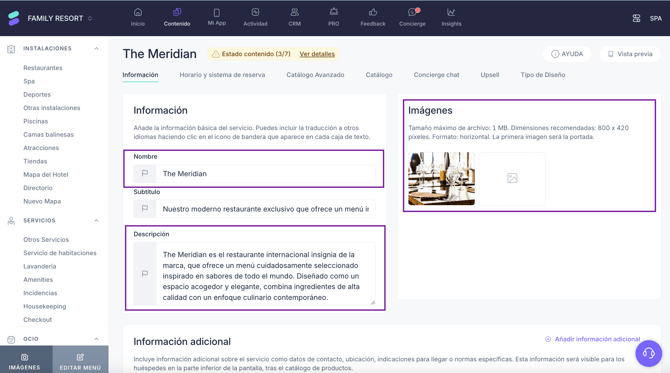Open Lavandería in the sidebar
The image size is (670, 373).
(40, 266)
